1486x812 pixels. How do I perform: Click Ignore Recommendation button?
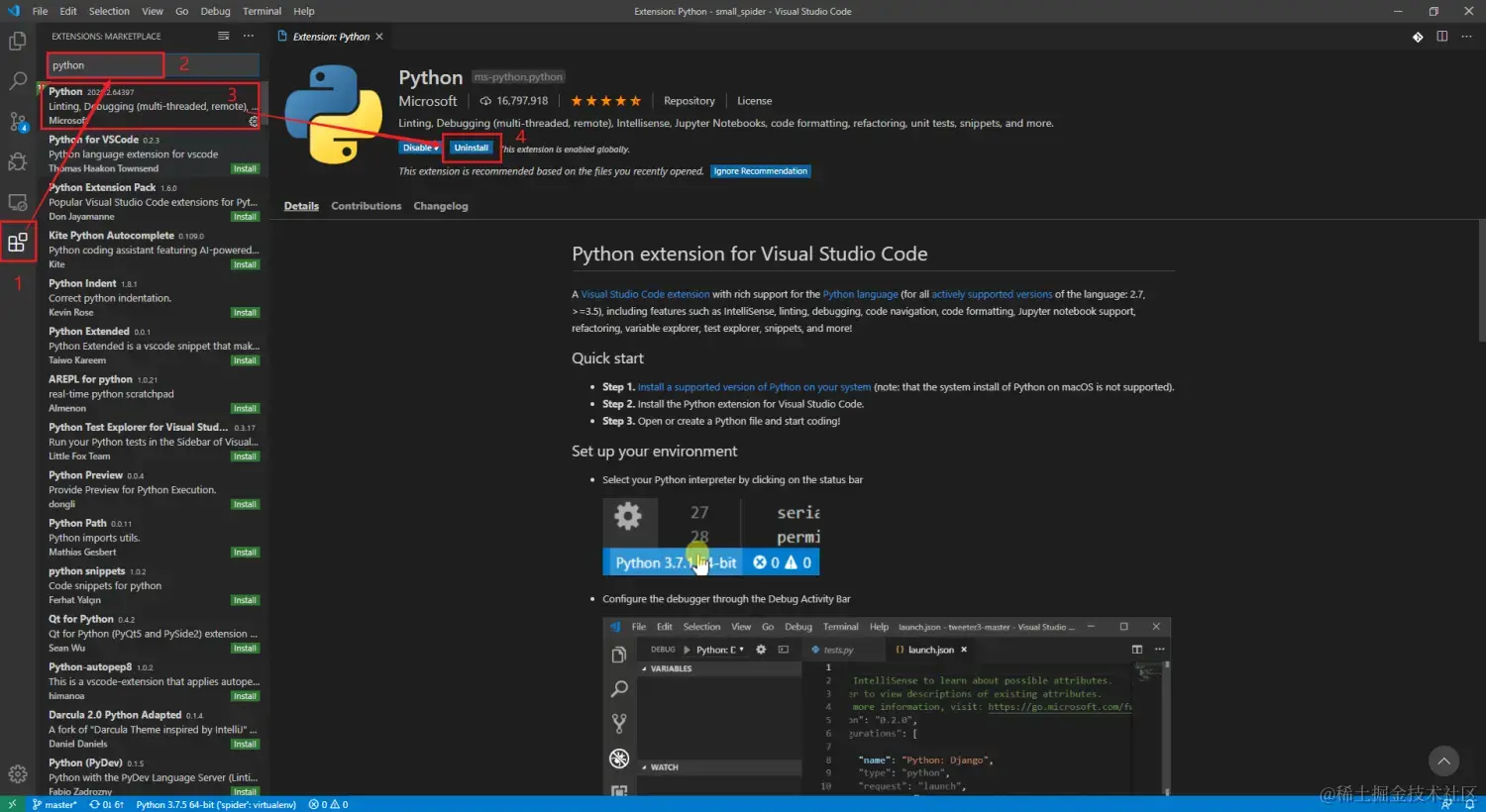[x=761, y=171]
